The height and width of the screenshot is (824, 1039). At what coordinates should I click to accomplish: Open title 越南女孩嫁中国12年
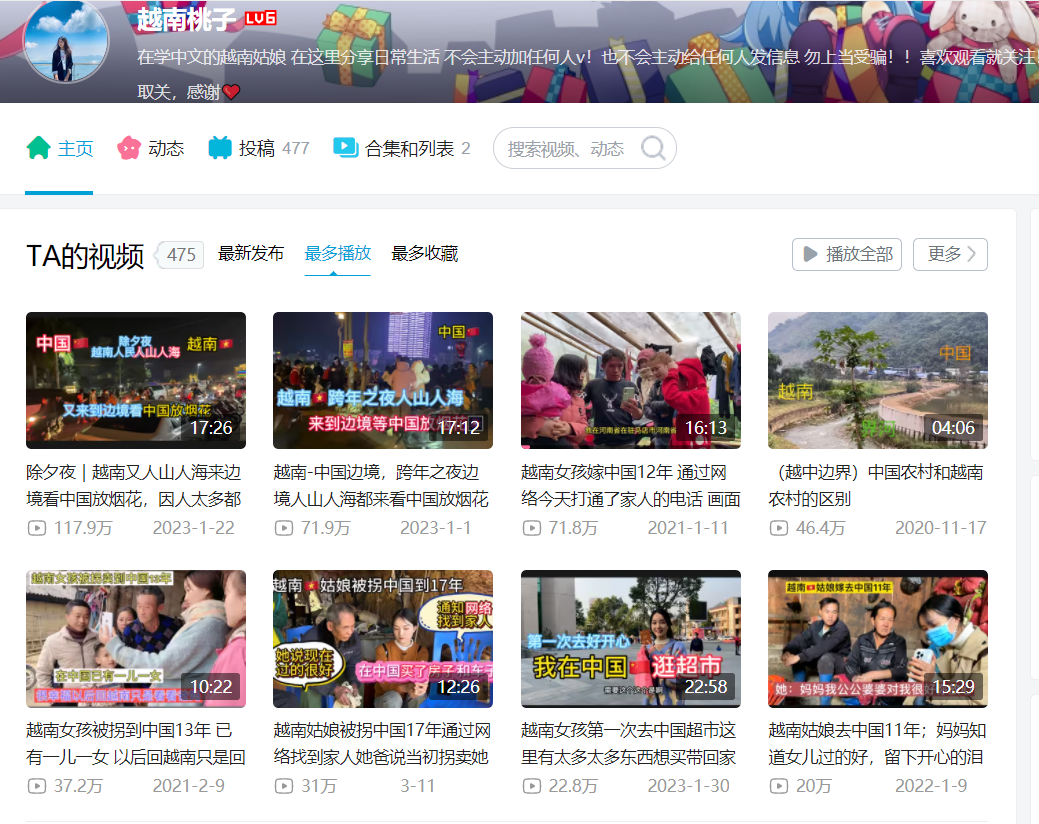(631, 486)
